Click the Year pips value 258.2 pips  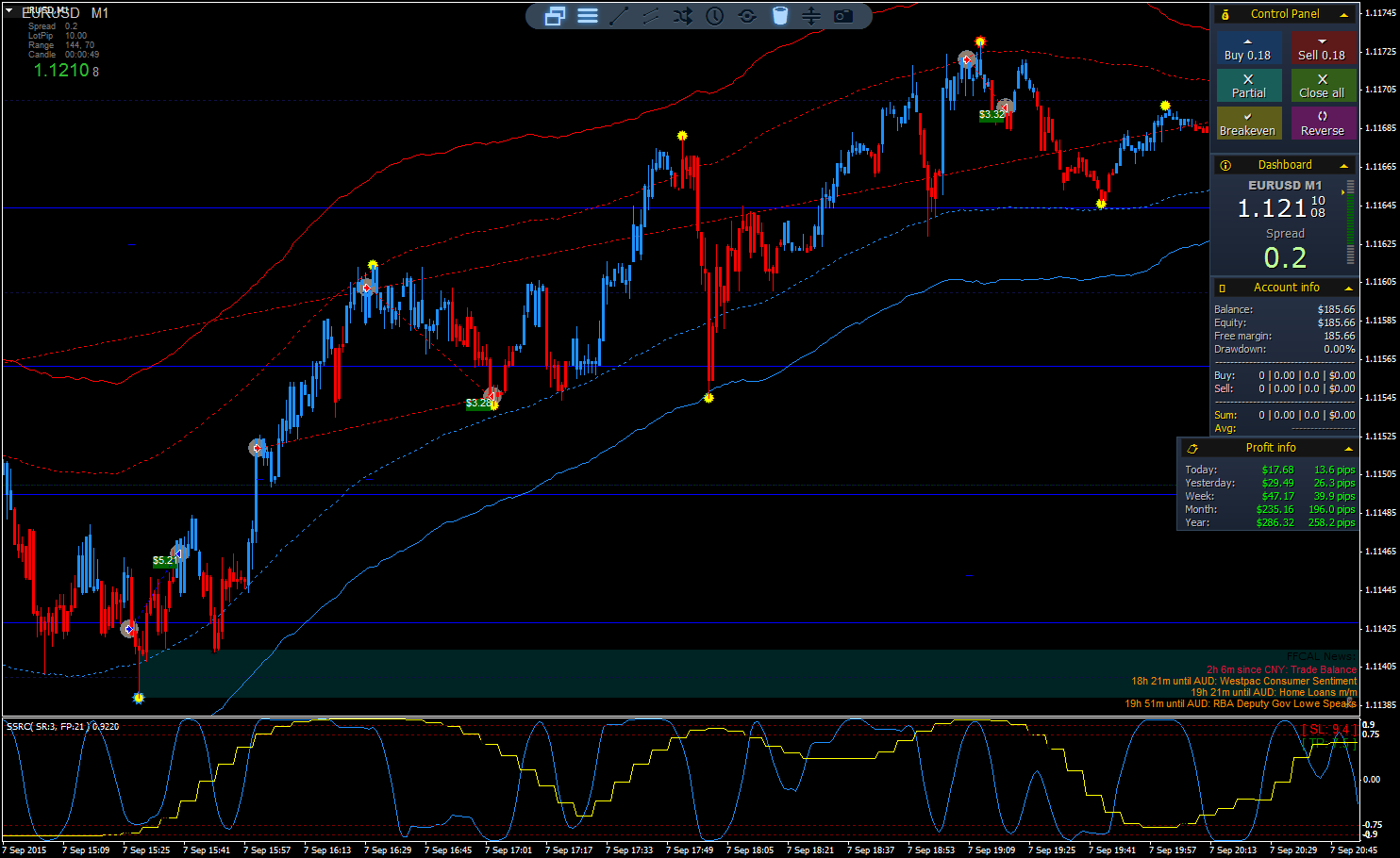pos(1331,523)
